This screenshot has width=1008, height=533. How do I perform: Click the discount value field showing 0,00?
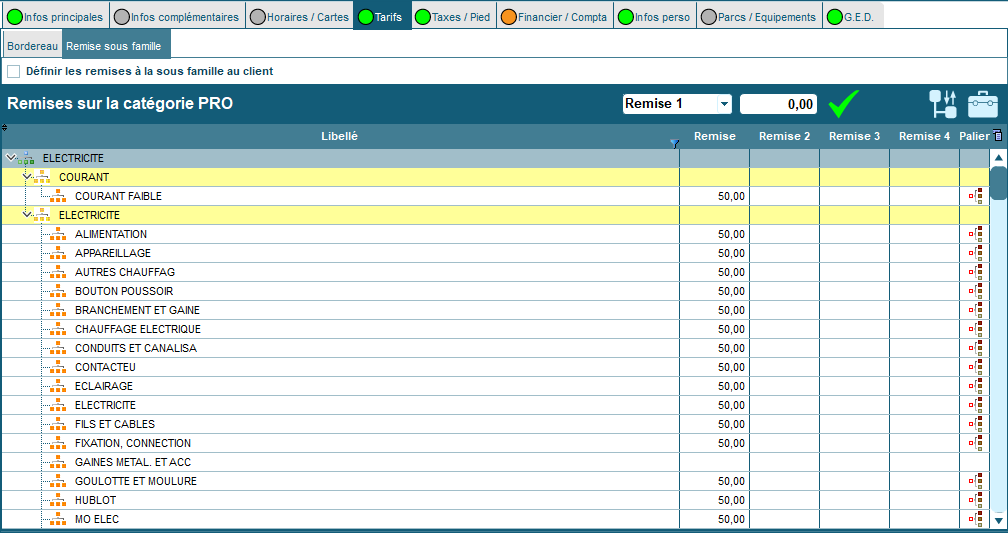click(778, 104)
